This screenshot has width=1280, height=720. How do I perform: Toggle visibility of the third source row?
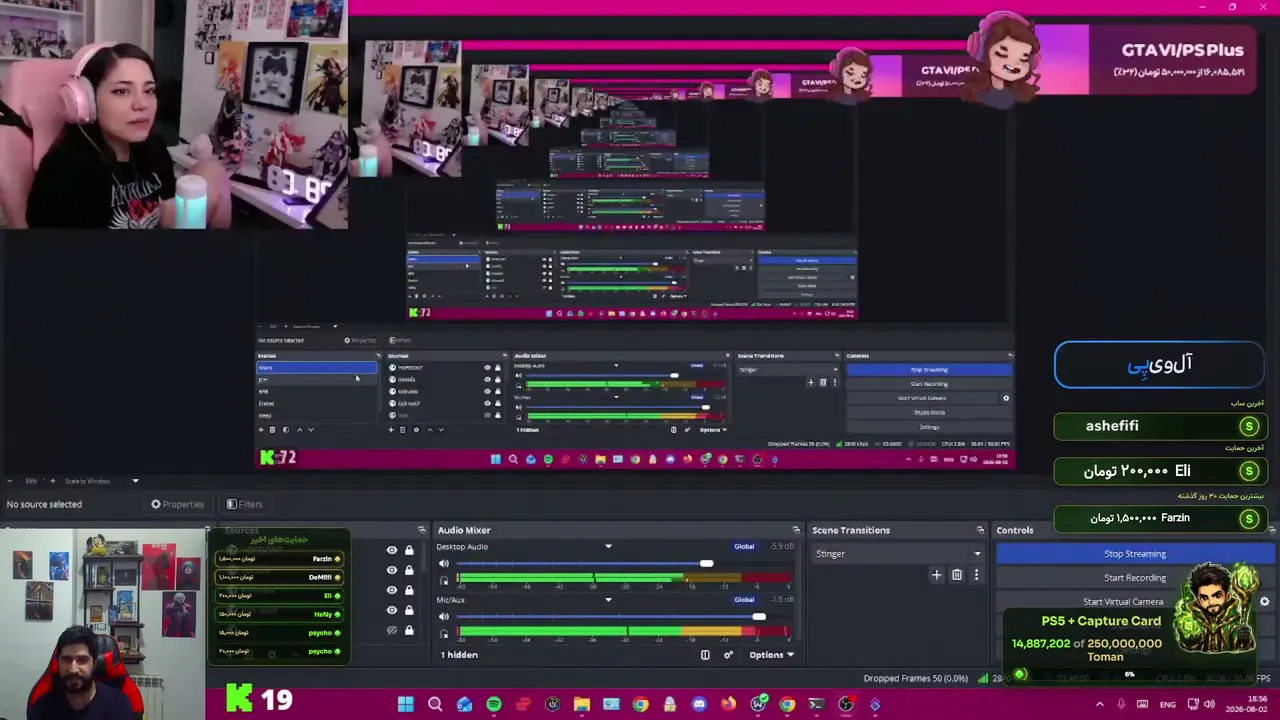point(392,590)
